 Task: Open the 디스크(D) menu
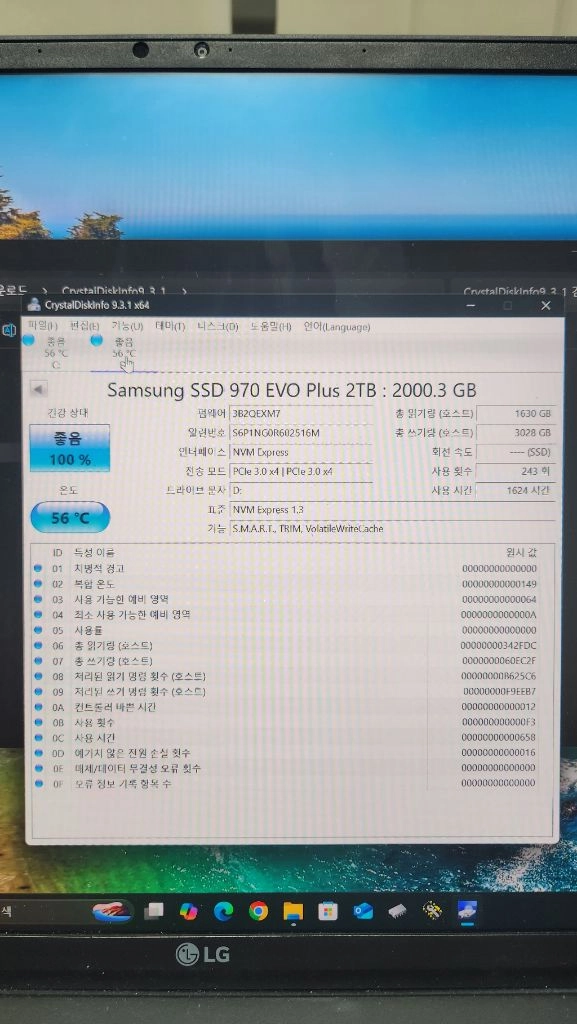point(218,326)
